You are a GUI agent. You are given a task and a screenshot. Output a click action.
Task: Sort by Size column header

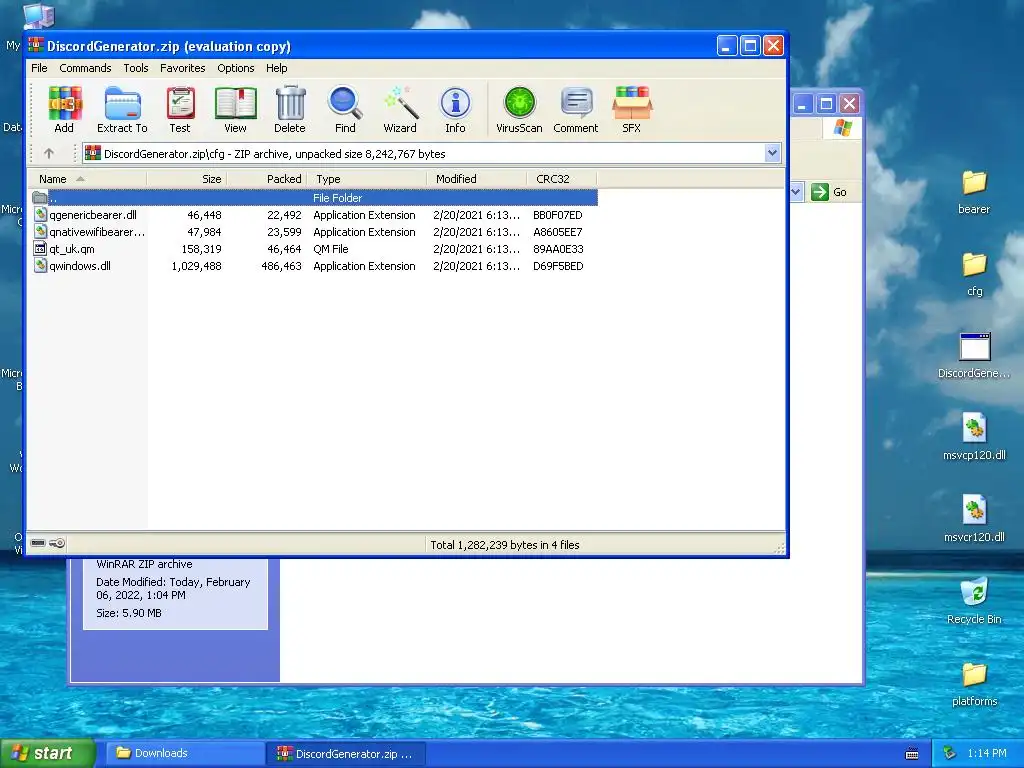tap(187, 179)
